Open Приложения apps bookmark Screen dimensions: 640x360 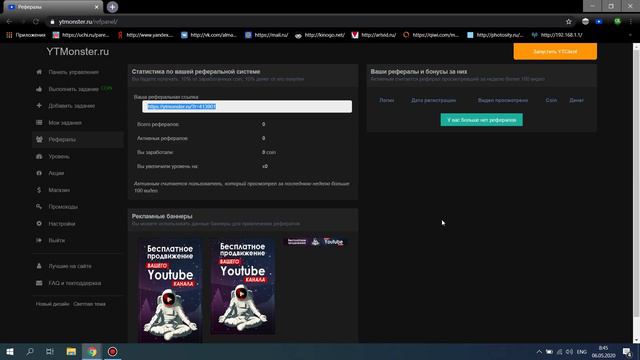point(26,35)
